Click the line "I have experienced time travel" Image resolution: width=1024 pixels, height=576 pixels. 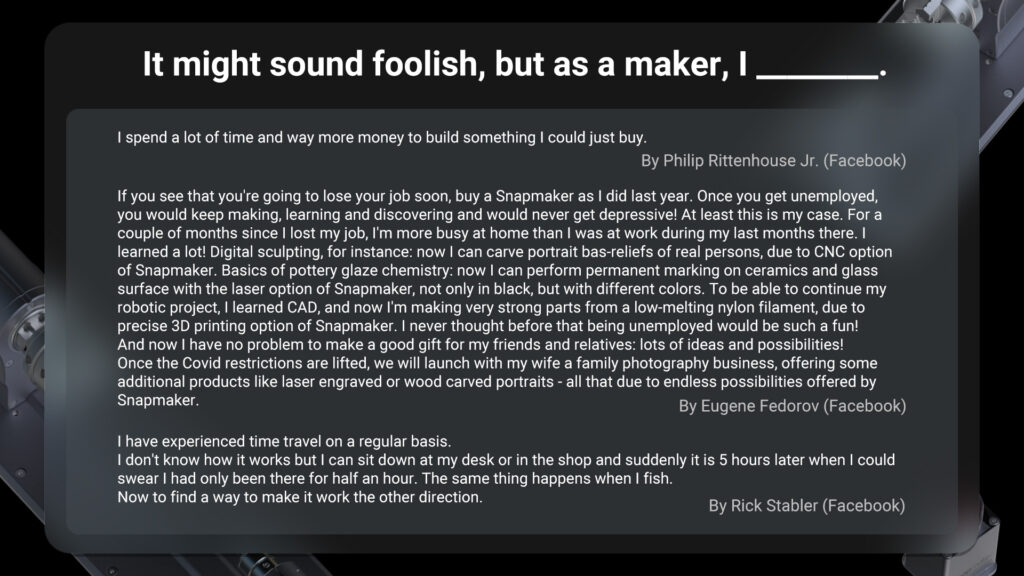tap(285, 441)
